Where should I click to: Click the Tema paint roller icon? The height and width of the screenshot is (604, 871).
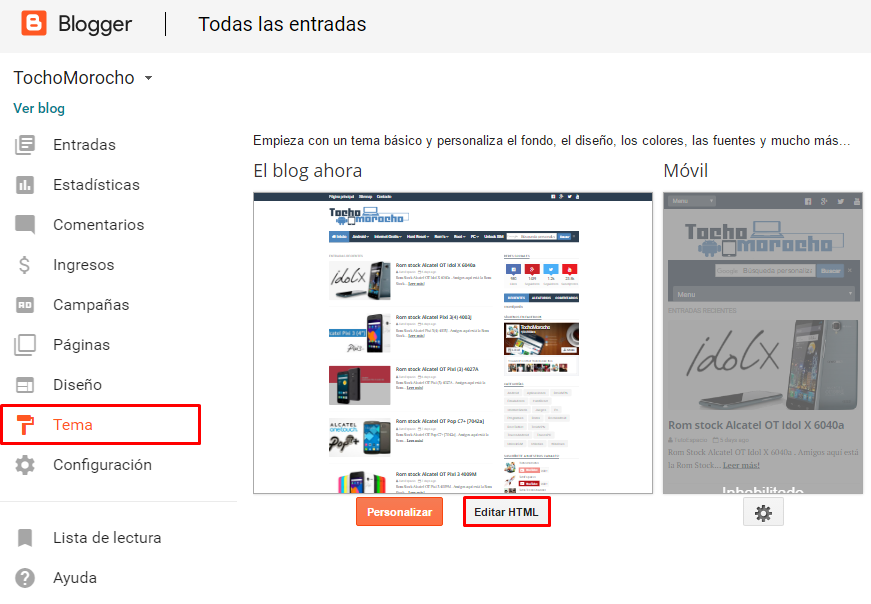25,425
